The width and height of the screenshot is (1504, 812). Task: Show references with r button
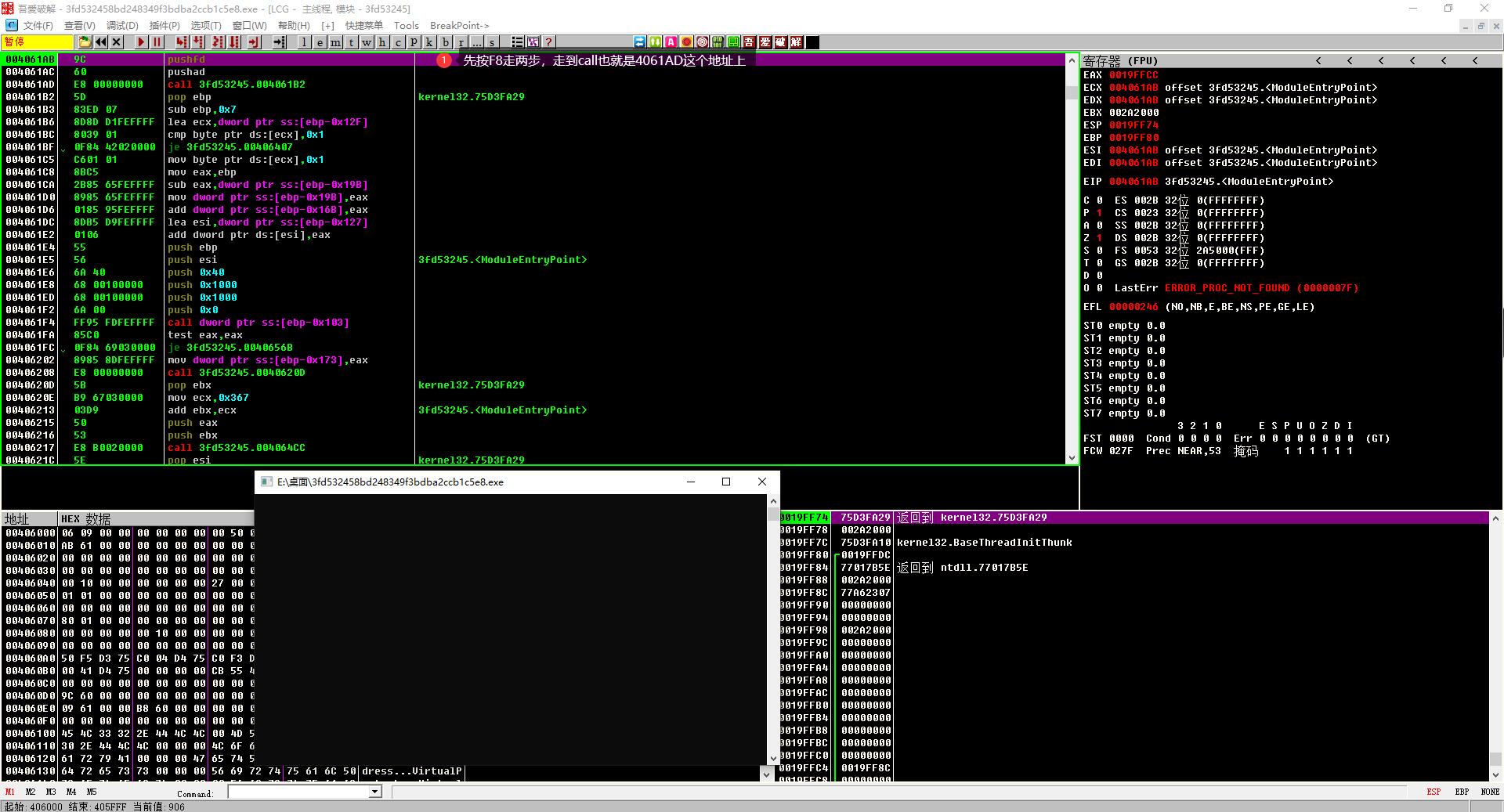click(x=461, y=42)
